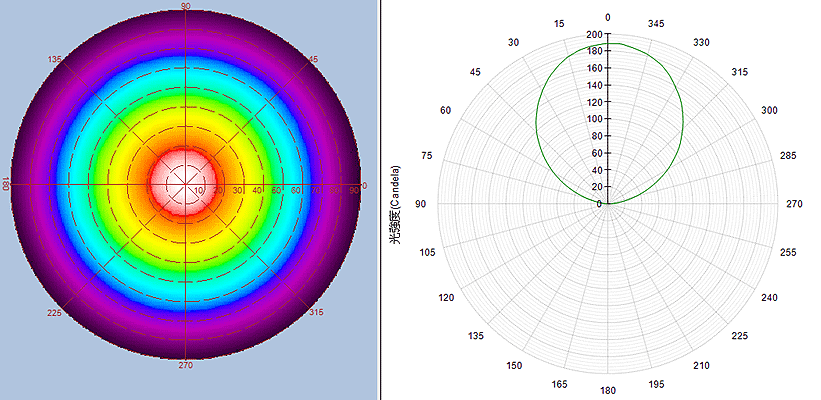Click the peak of the green intensity curve
This screenshot has width=821, height=400.
click(x=608, y=43)
